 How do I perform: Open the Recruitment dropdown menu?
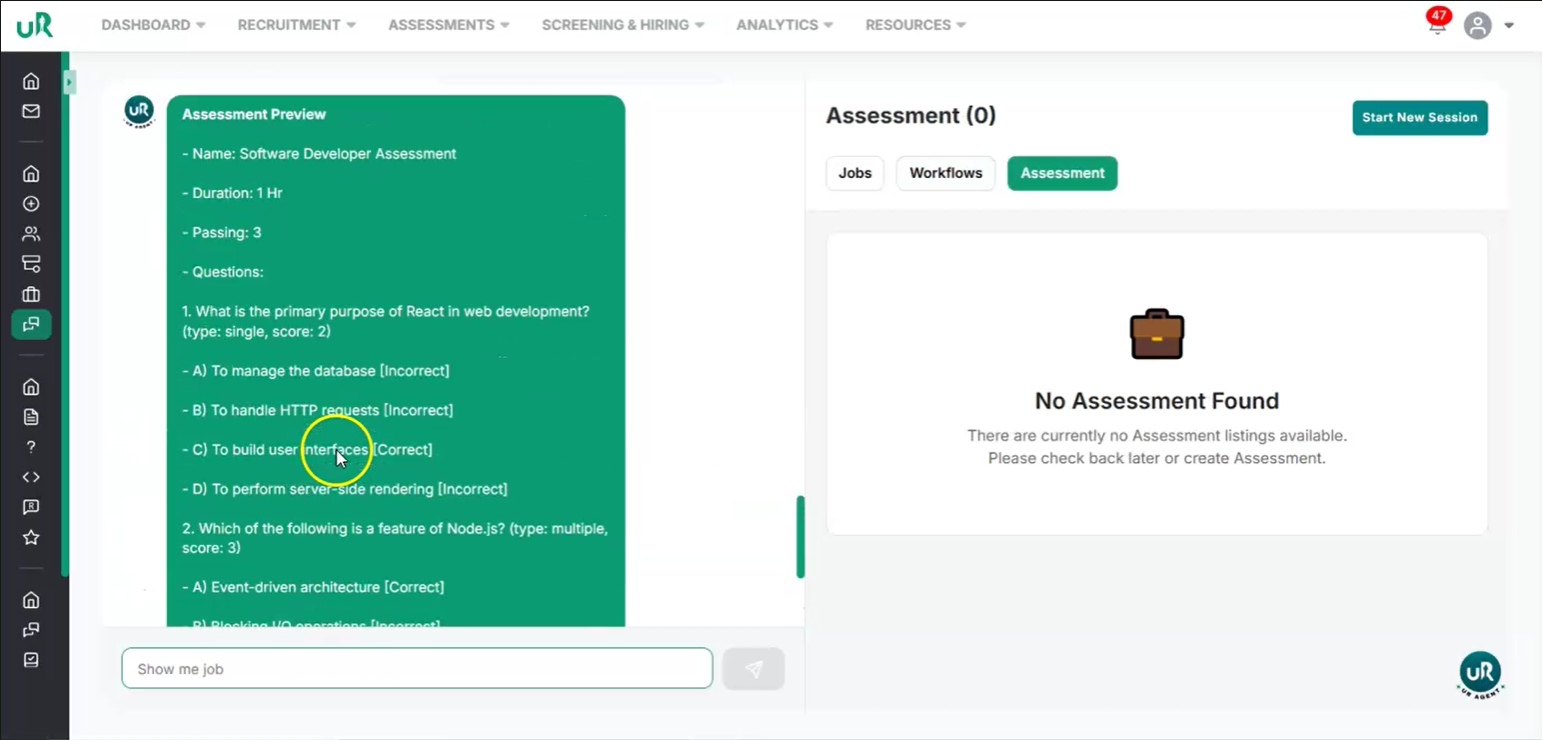(x=296, y=25)
